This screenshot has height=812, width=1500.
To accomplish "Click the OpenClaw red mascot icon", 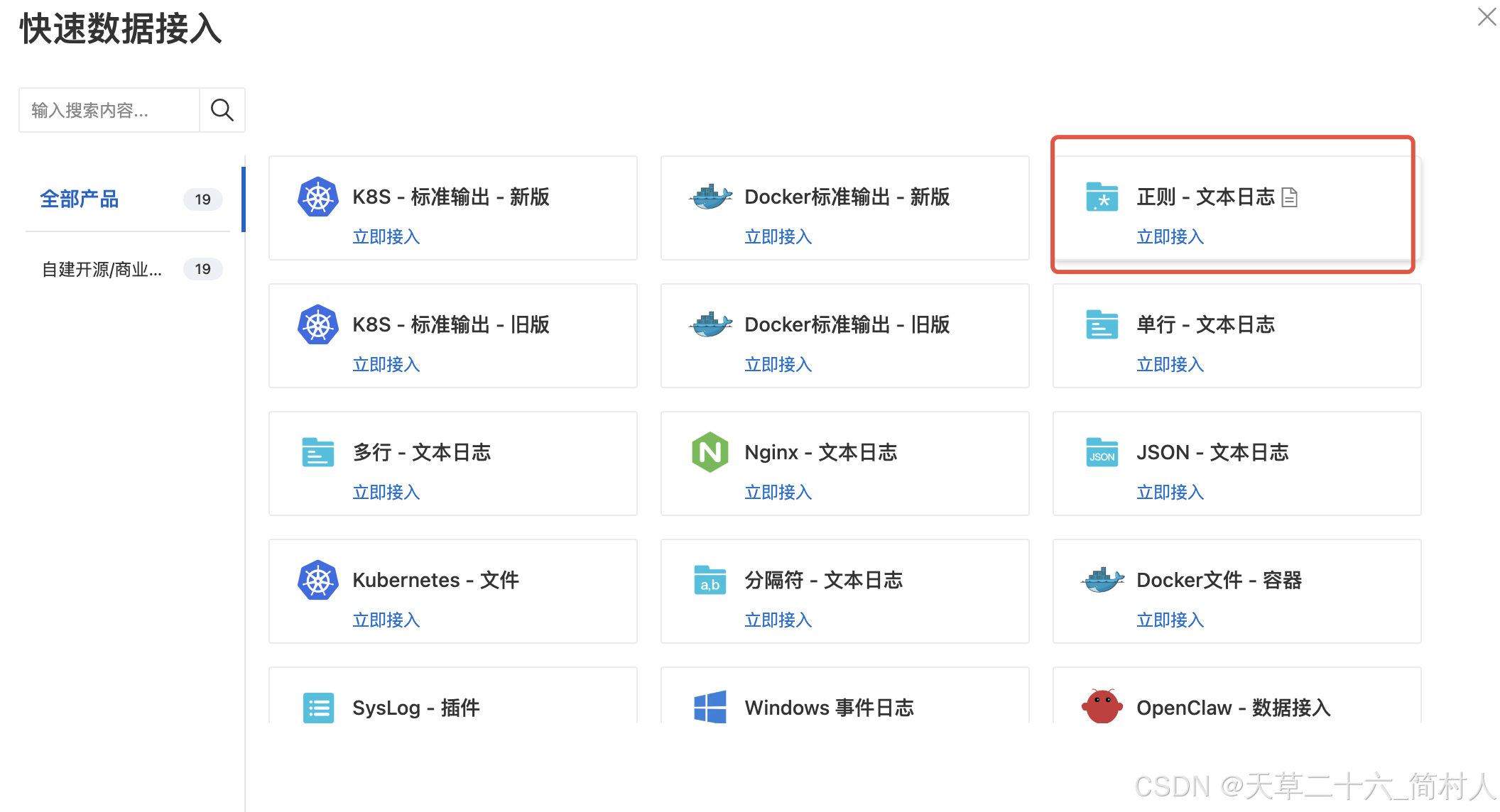I will click(x=1102, y=706).
